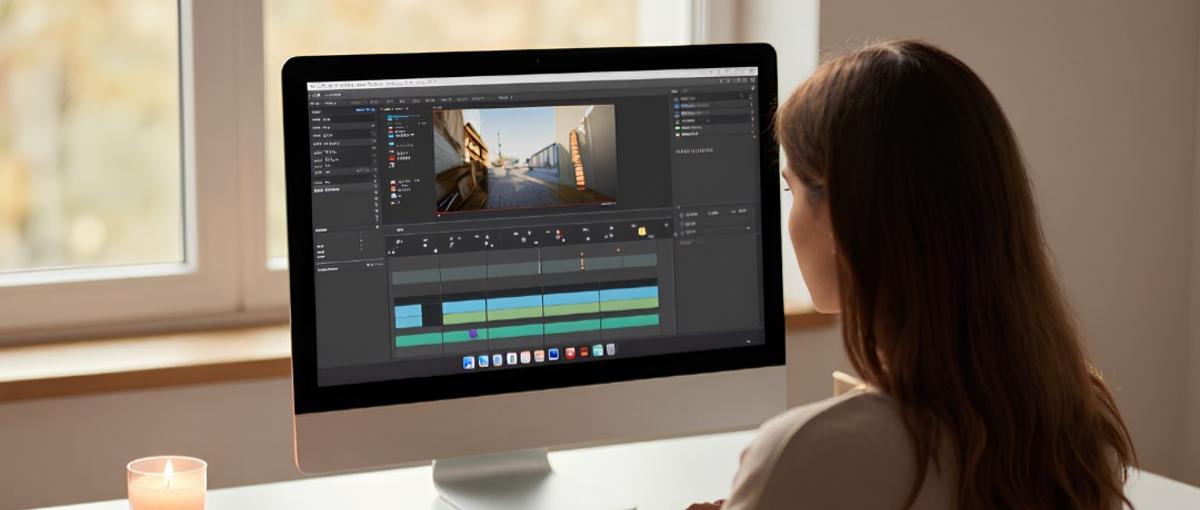Click the yellow icon in the timeline toolbar
The width and height of the screenshot is (1200, 510).
pos(642,232)
